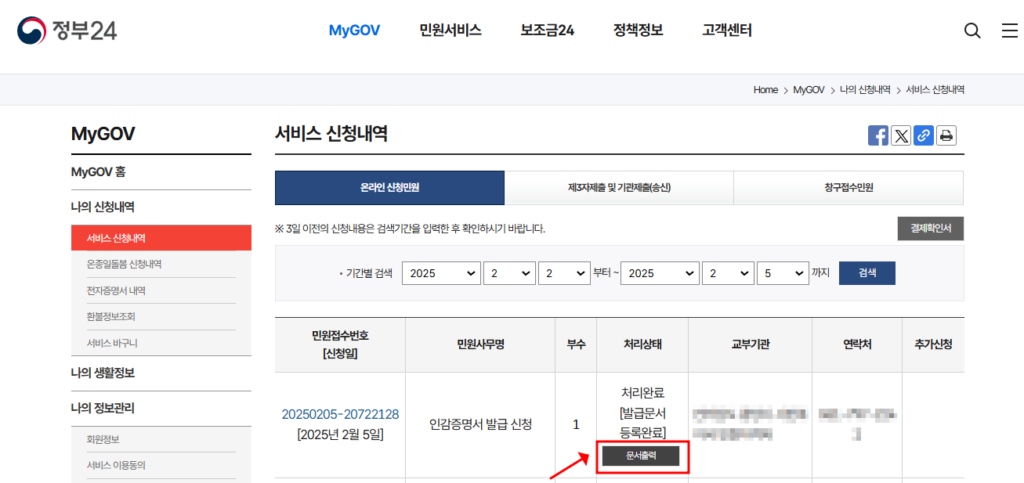Screen dimensions: 1024x483
Task: Open 서비스 바구니 in sidebar
Action: (112, 343)
